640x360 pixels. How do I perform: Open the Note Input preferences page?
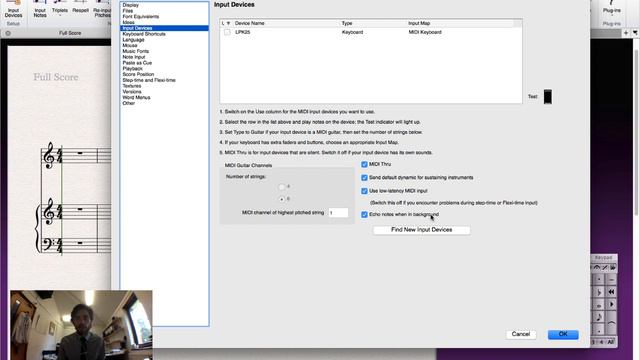134,57
